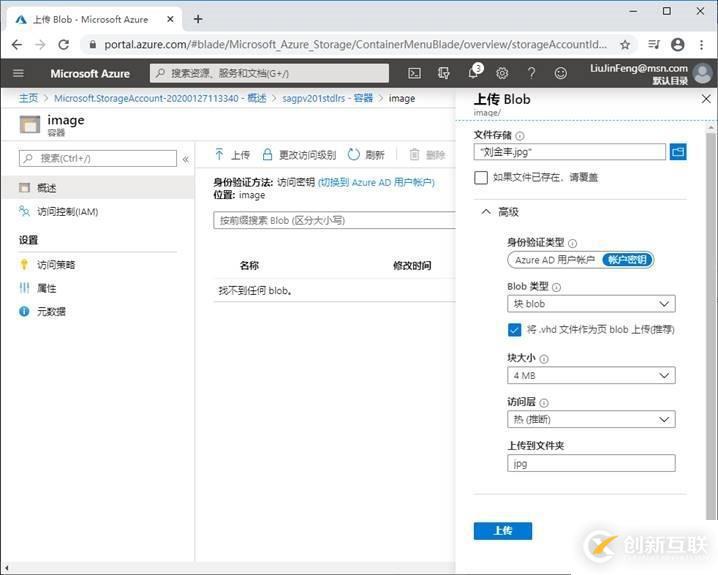Select Azure AD 用户帐户 authentication option
Screen dimensions: 718x575
click(554, 260)
